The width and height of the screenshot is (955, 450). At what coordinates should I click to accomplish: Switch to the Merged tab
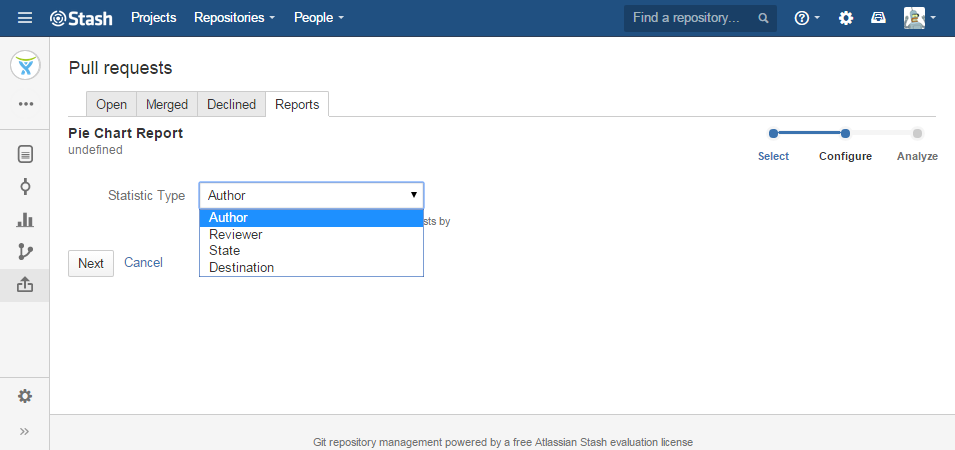click(x=167, y=104)
